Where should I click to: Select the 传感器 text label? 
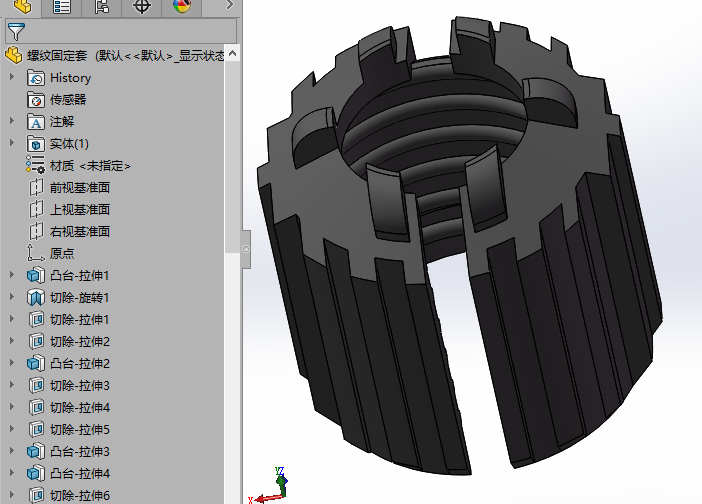click(x=68, y=99)
